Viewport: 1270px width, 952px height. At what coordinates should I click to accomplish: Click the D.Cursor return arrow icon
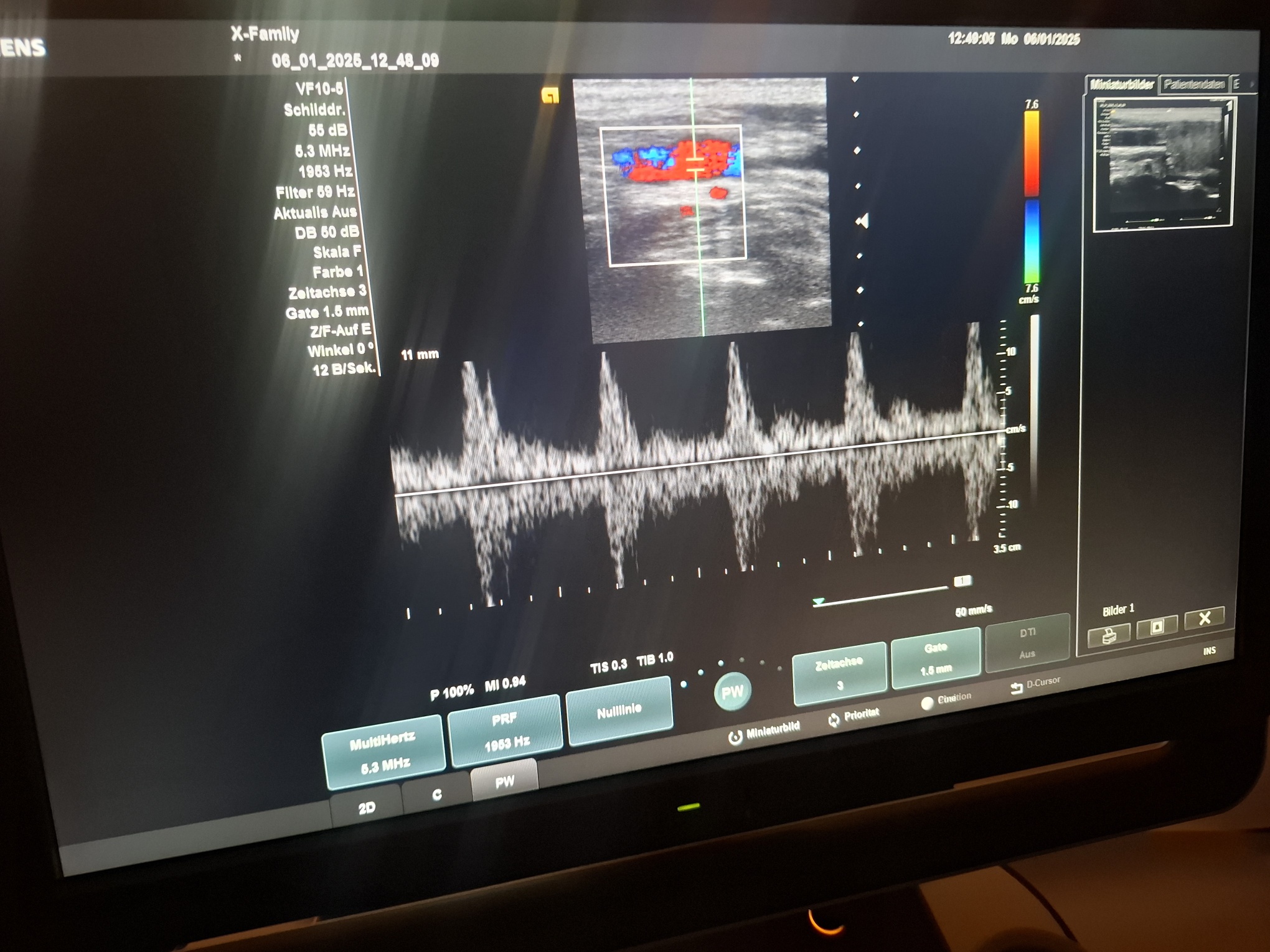(1017, 688)
